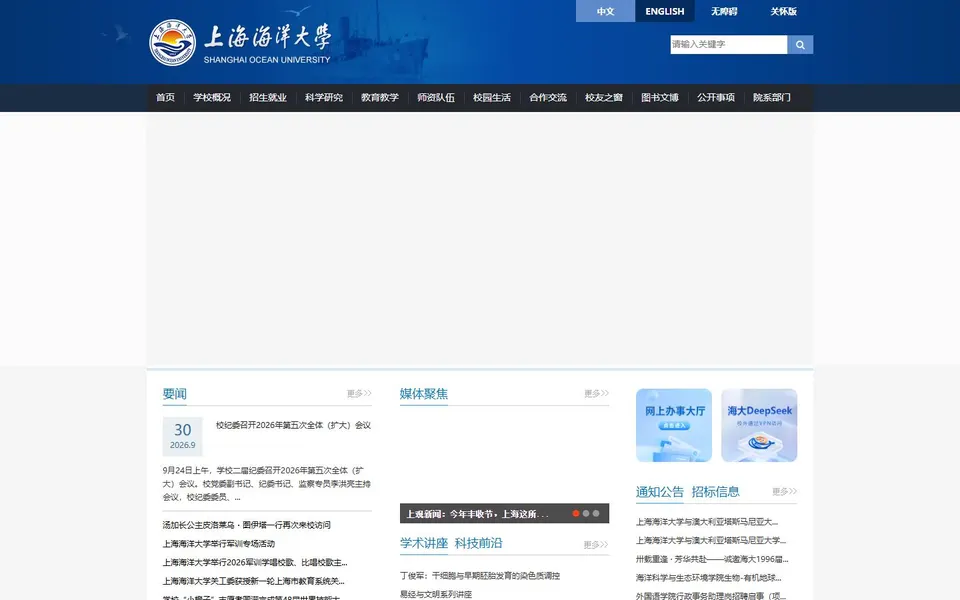Open notice 外国语学院行政事务助理岗招聘启事
960x600 pixels.
click(710, 596)
